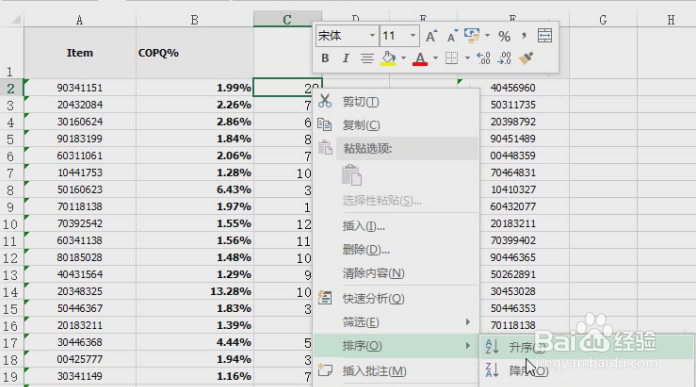This screenshot has height=387, width=696.
Task: Click the paste option clipboard icon
Action: point(352,175)
